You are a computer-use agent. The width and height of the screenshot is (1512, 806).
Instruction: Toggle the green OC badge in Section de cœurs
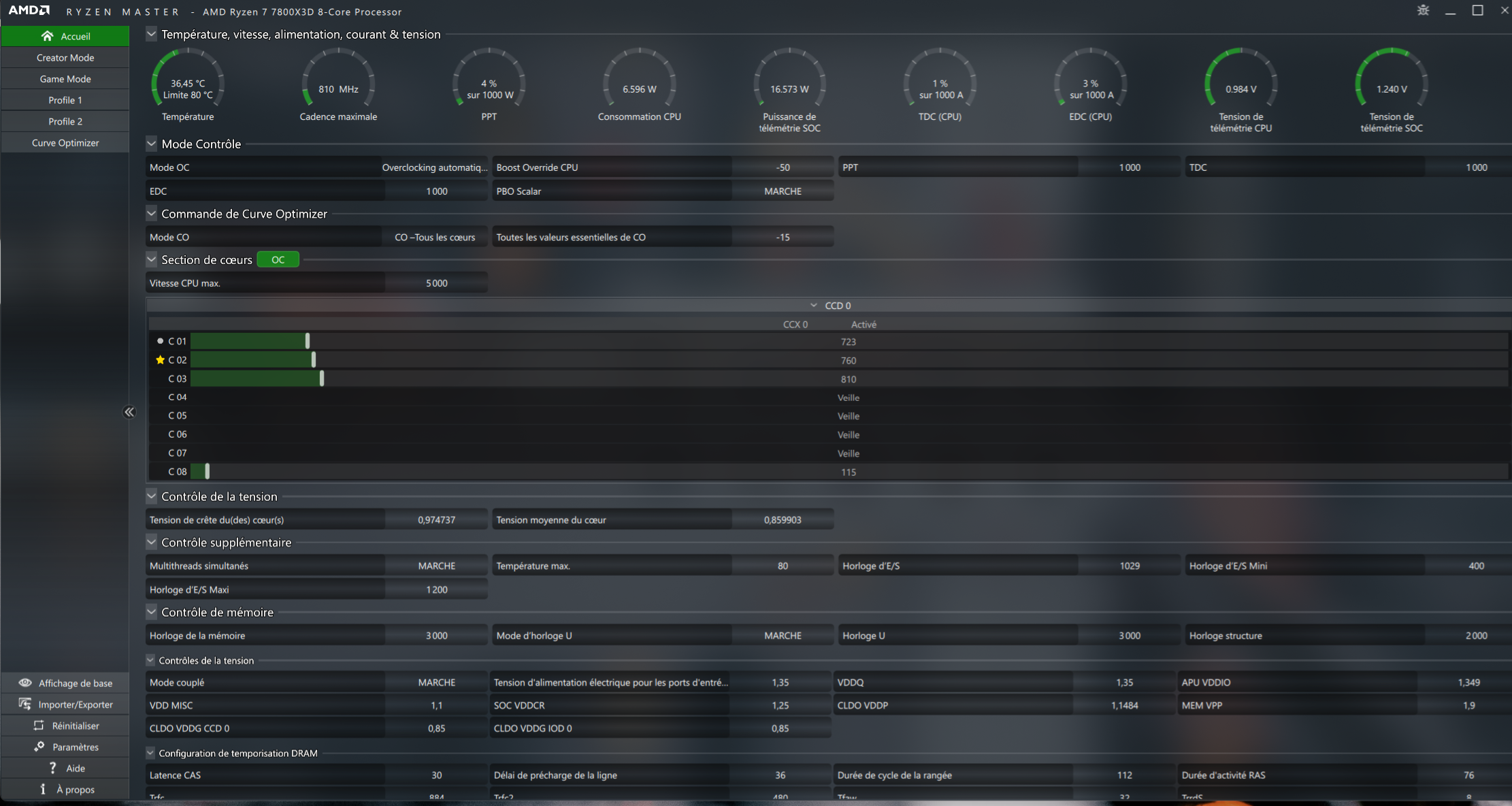coord(278,260)
